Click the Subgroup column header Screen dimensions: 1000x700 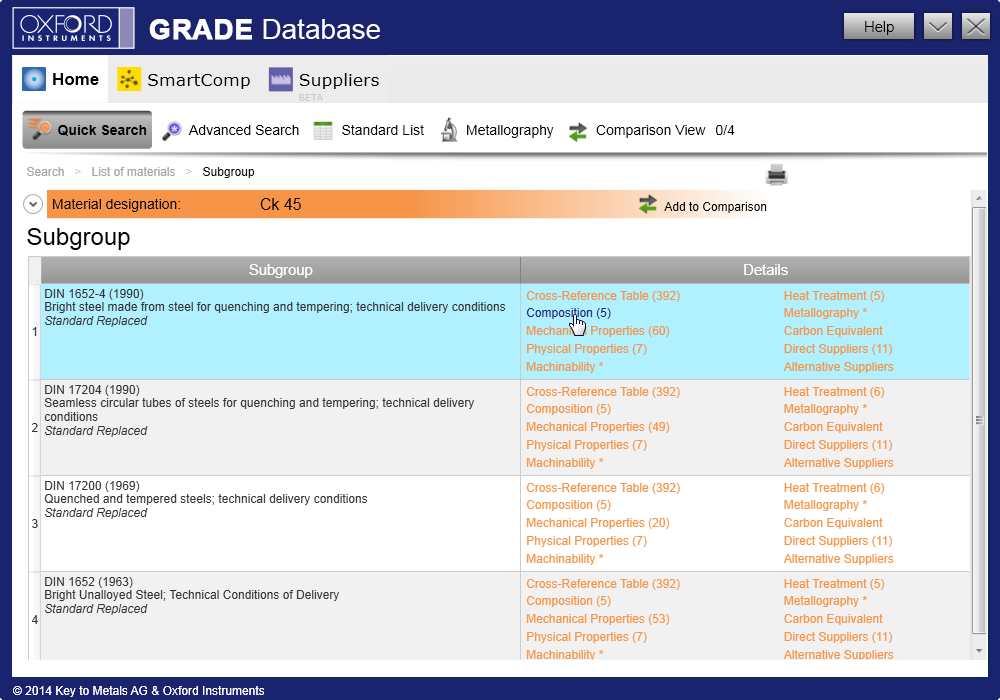coord(281,270)
